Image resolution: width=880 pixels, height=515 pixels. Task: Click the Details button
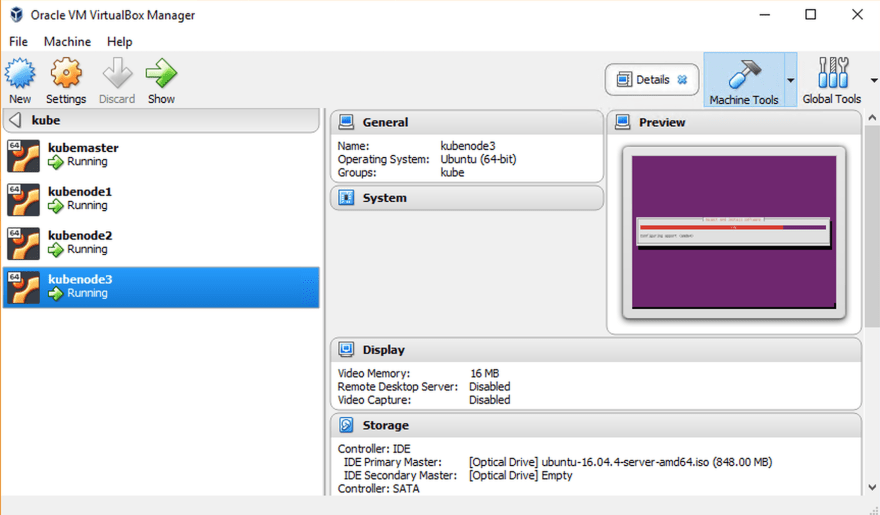pyautogui.click(x=652, y=80)
